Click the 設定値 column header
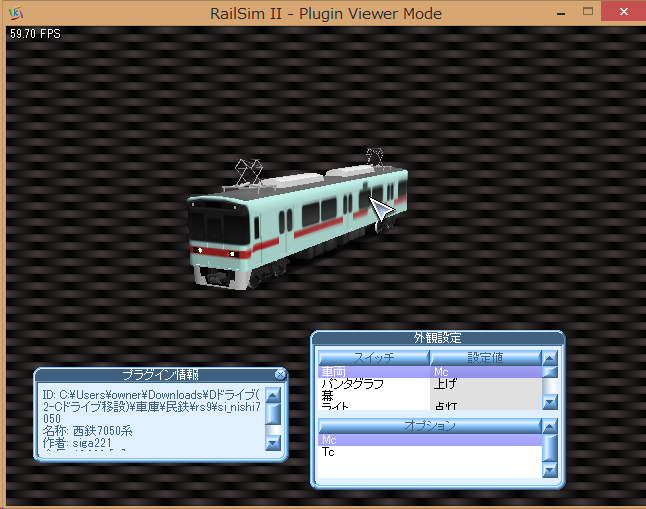The image size is (646, 509). (485, 358)
